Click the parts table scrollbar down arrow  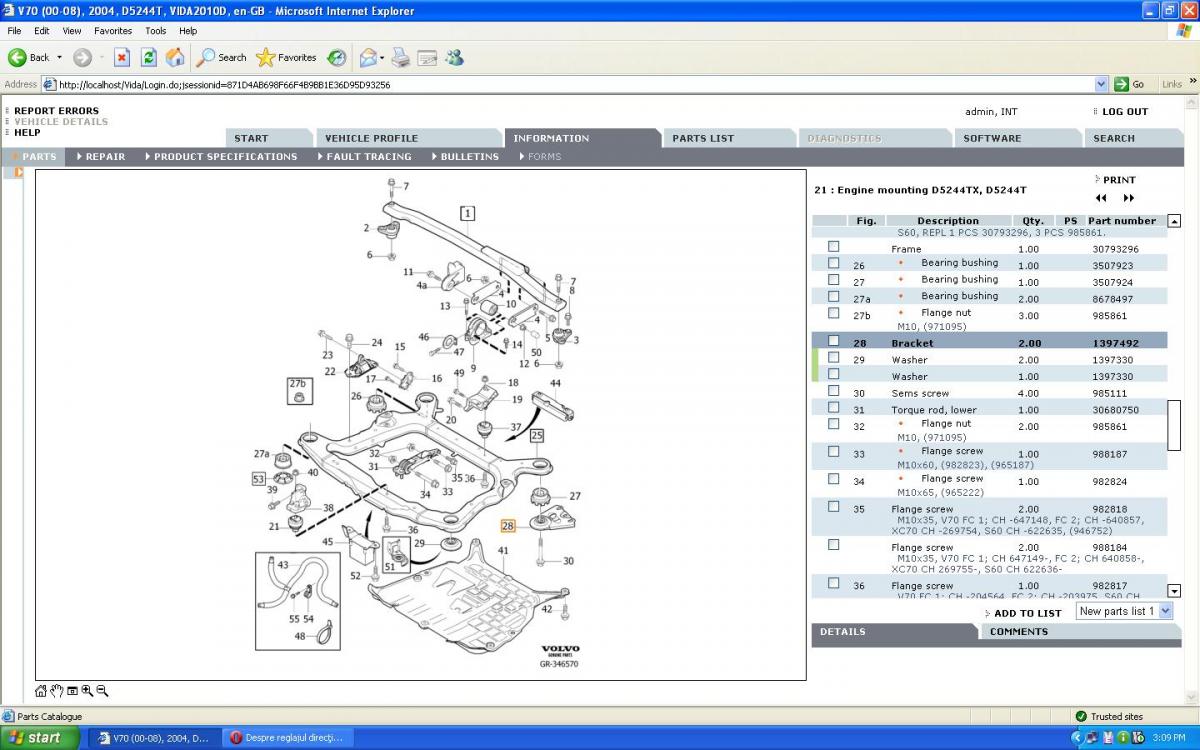point(1174,591)
